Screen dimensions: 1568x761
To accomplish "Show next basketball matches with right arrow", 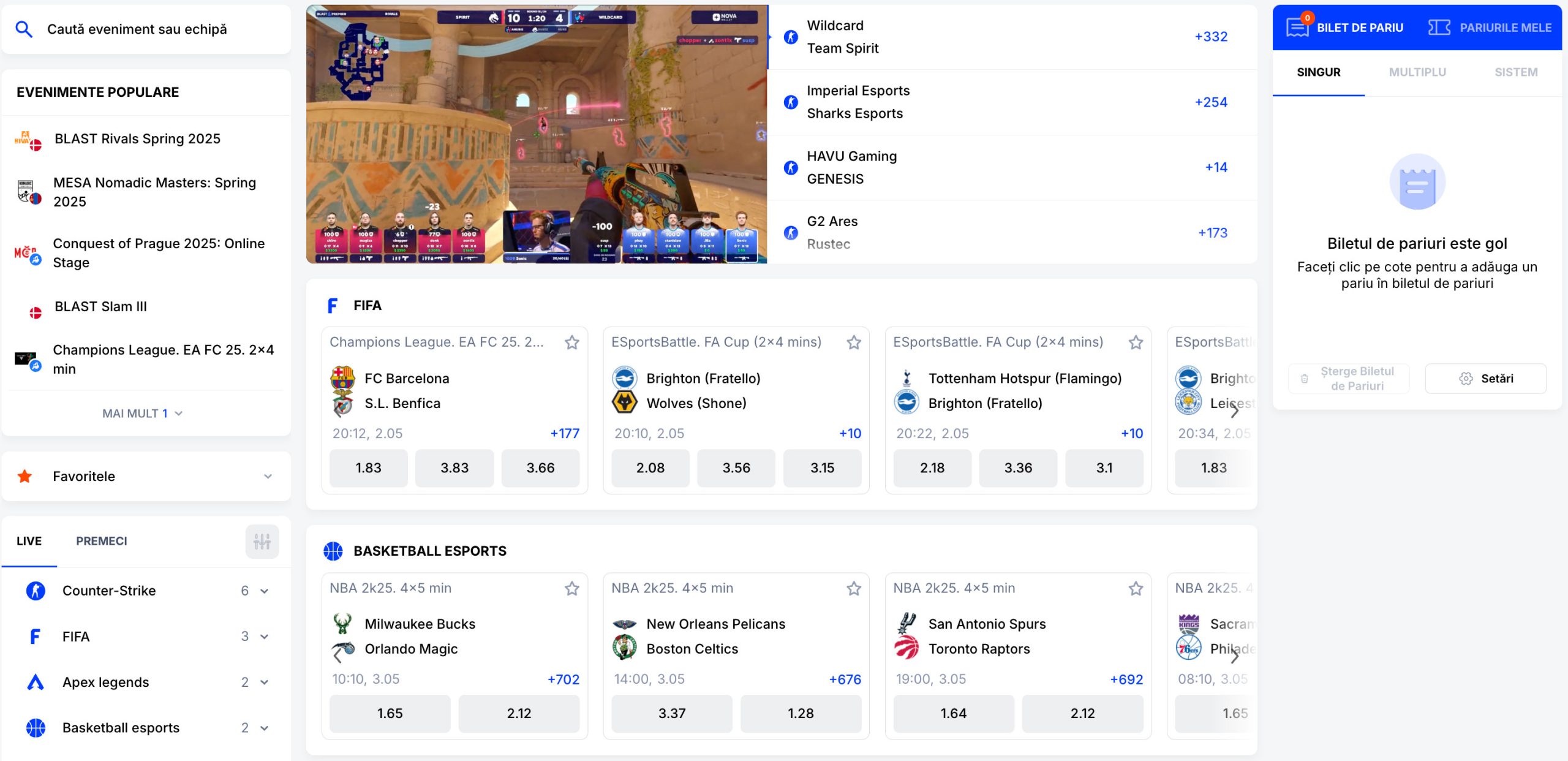I will click(x=1235, y=656).
